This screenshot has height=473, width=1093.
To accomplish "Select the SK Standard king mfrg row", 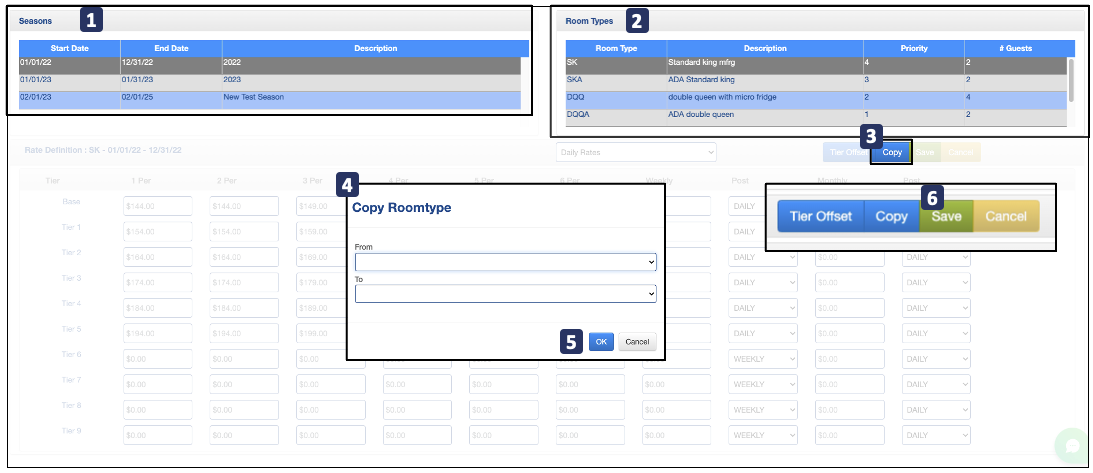I will click(x=814, y=65).
